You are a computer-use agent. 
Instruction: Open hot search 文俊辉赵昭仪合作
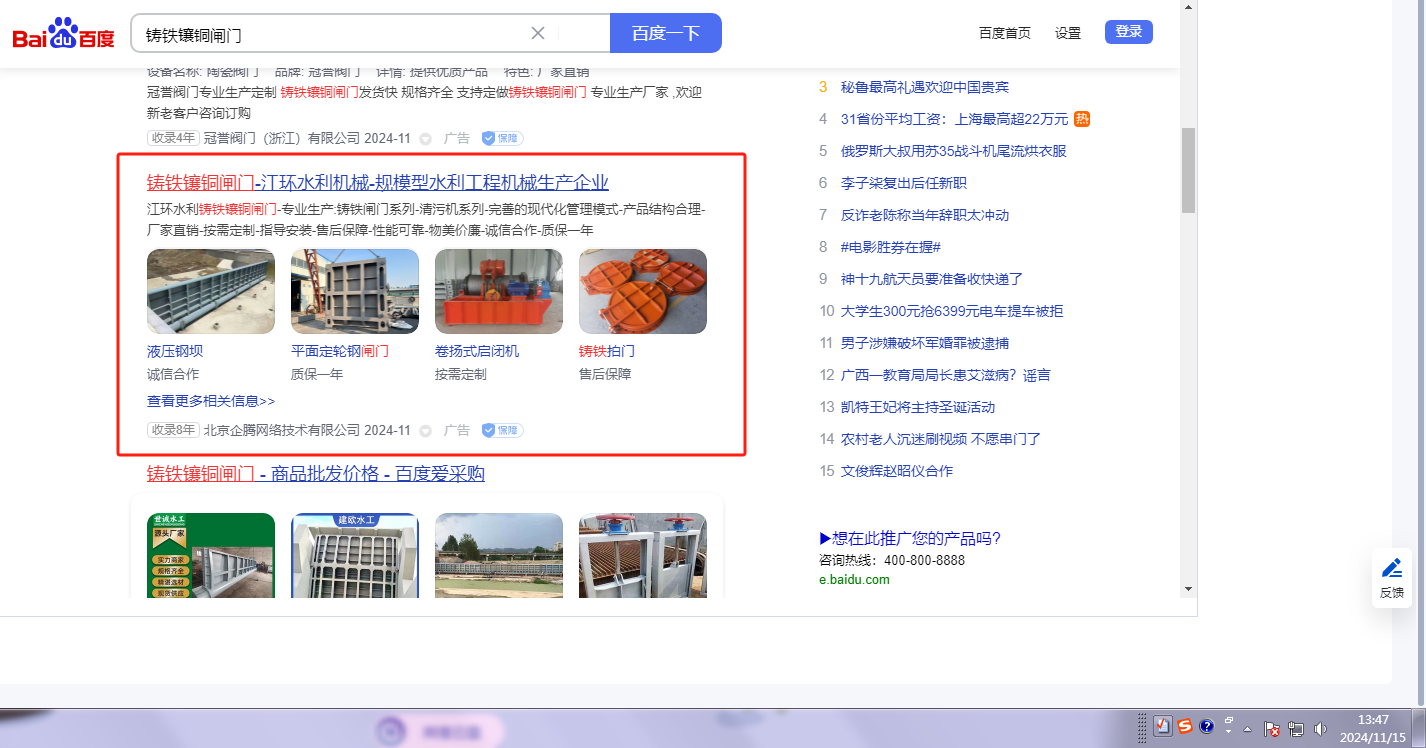pos(897,471)
